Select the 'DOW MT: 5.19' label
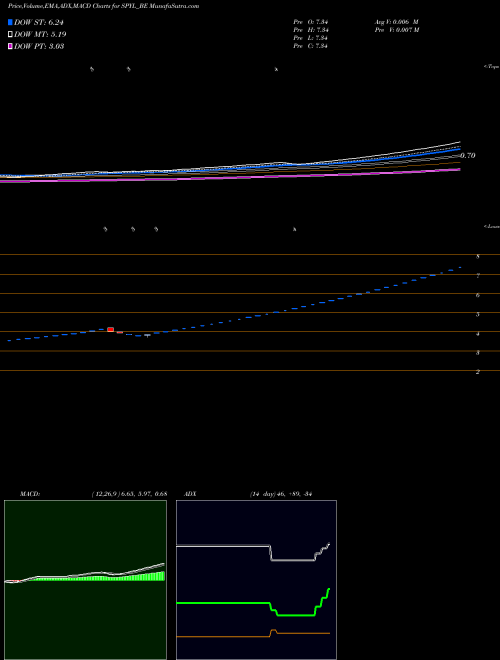The image size is (500, 660). (x=40, y=35)
